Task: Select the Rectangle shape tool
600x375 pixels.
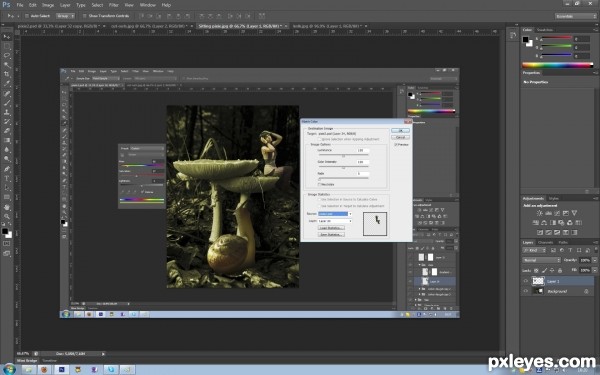Action: click(7, 197)
